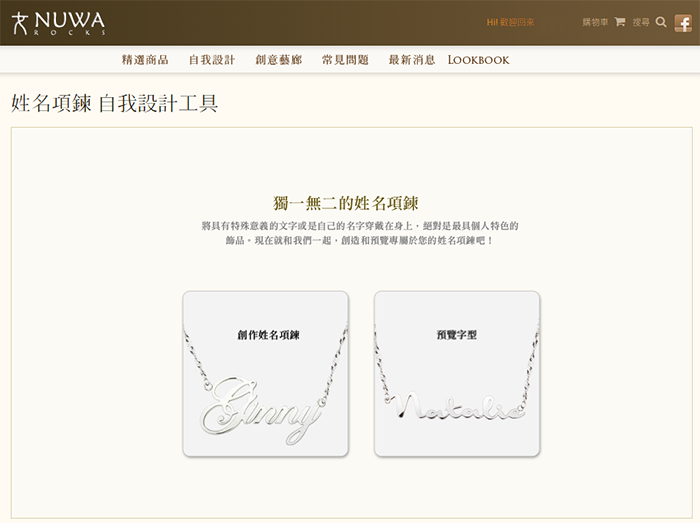Screen dimensions: 700x523
Task: Open the shopping cart icon
Action: click(620, 22)
